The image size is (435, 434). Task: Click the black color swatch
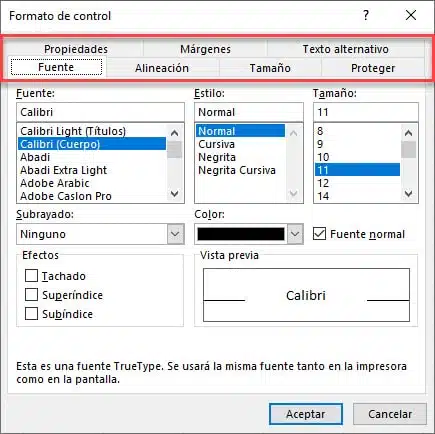click(241, 234)
